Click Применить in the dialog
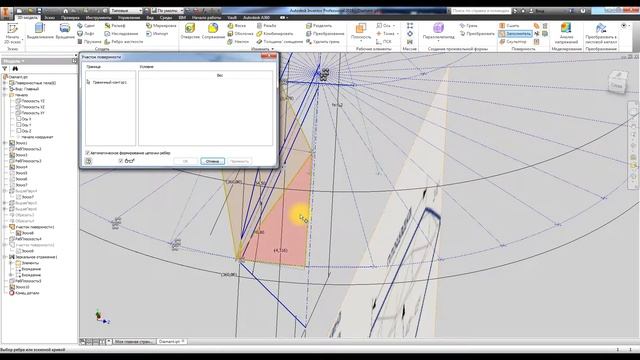 239,161
